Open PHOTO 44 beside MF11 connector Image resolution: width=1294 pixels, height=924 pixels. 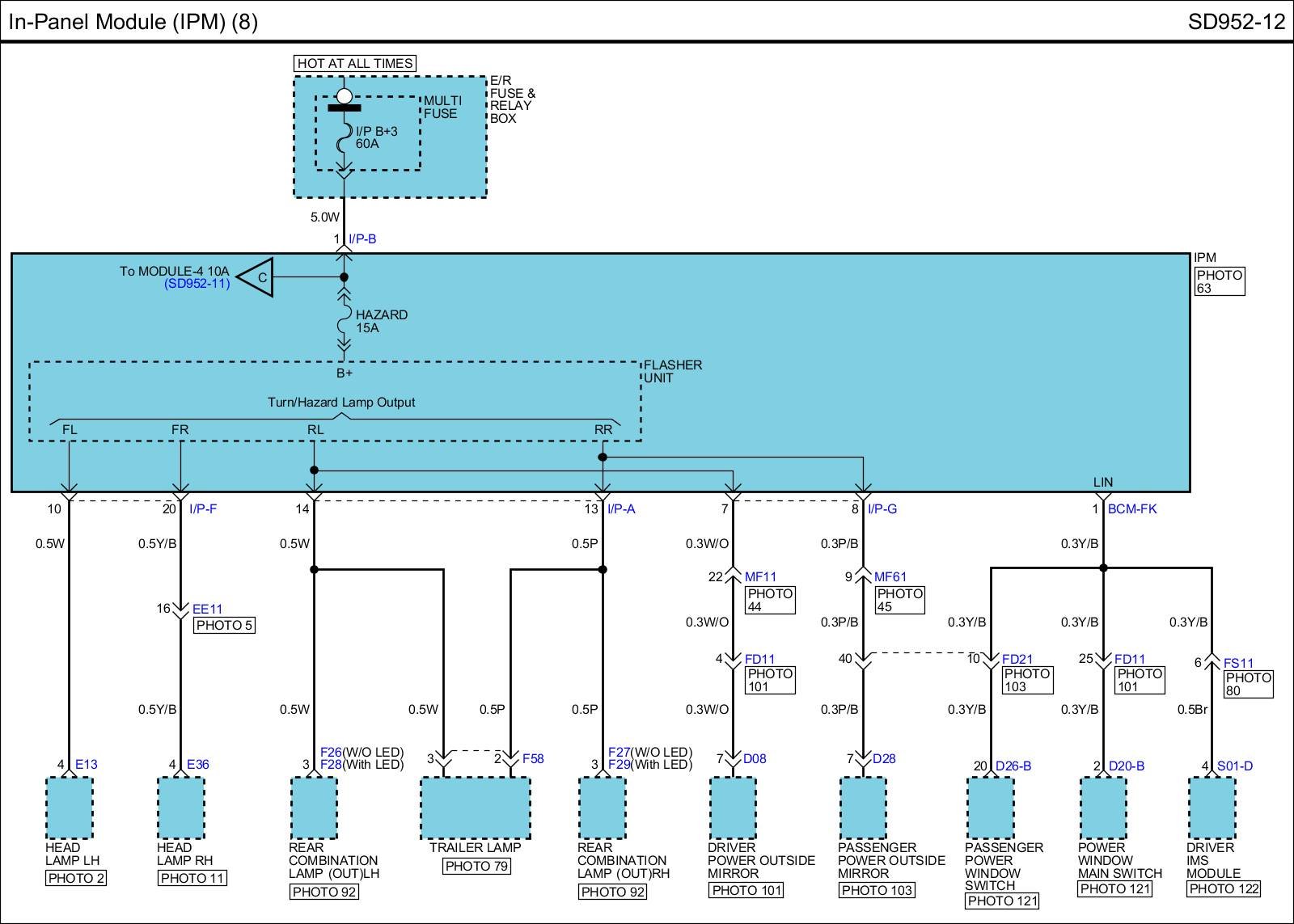coord(770,600)
